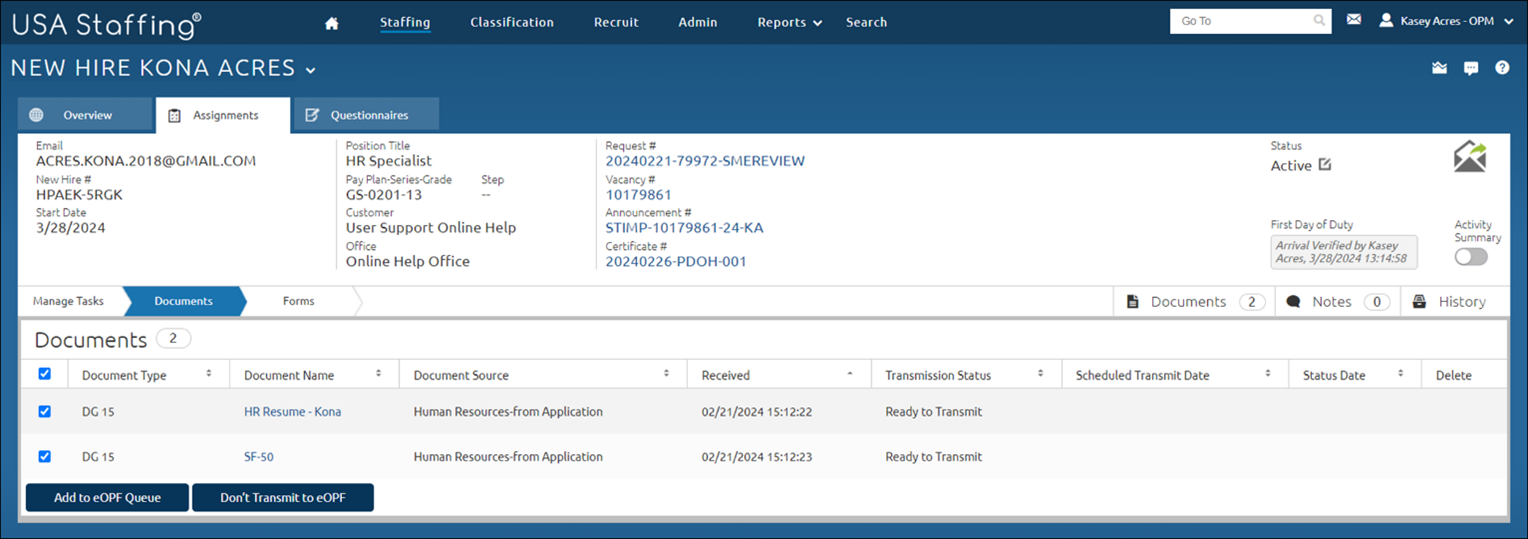Click the Questionnaires edit icon

tap(312, 115)
